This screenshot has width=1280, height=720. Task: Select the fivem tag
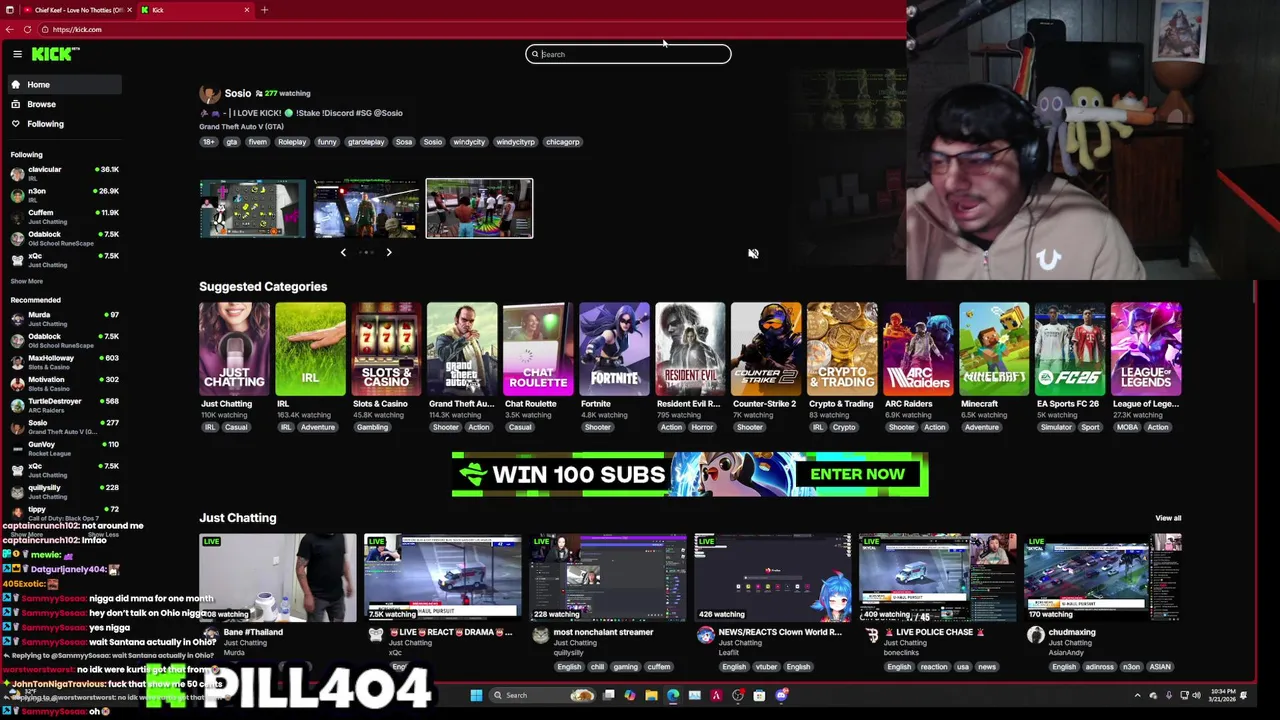258,142
